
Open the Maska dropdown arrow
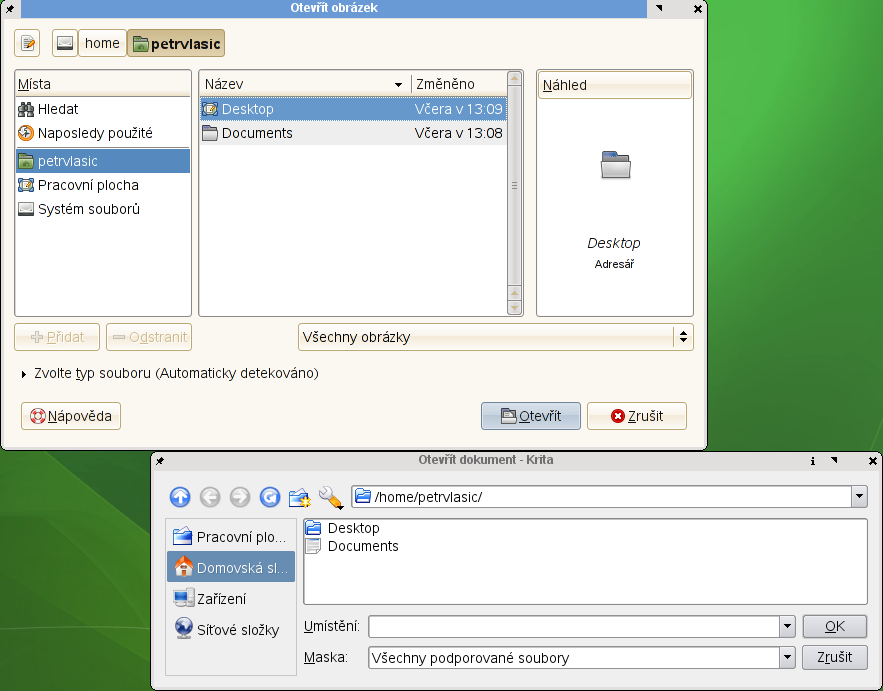[x=787, y=657]
